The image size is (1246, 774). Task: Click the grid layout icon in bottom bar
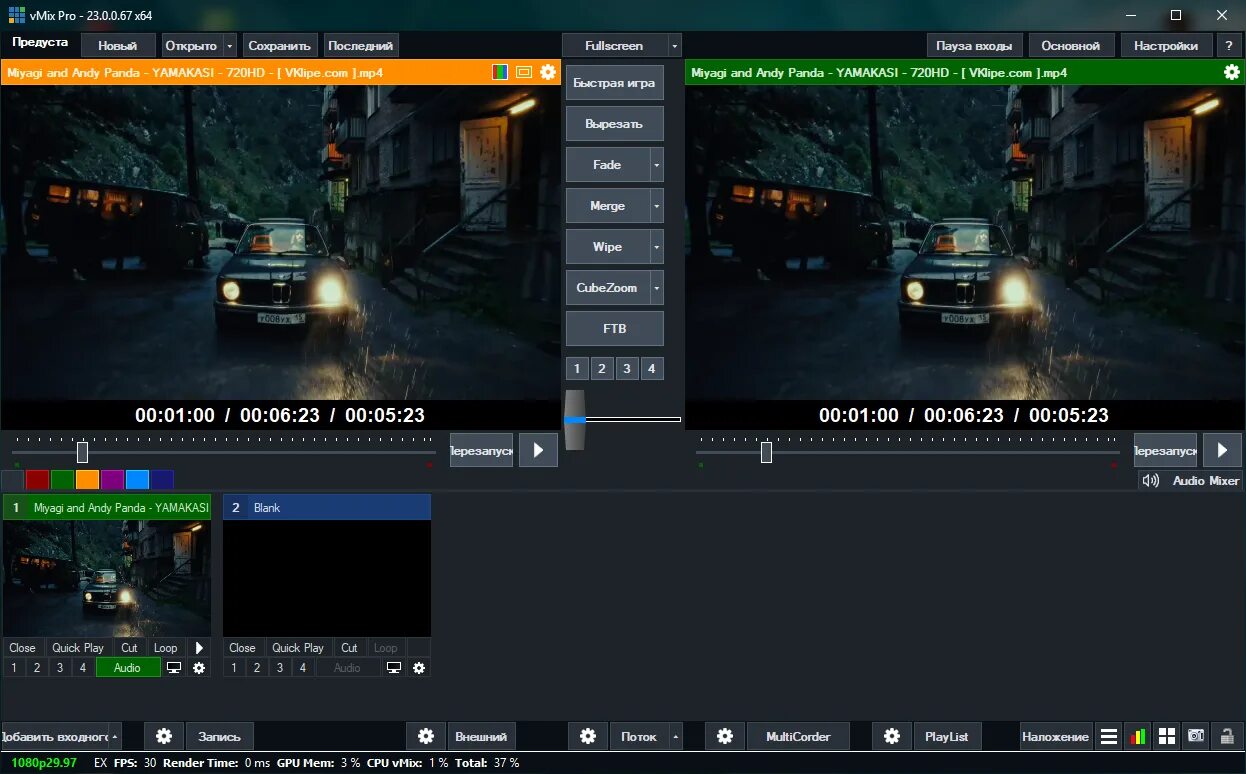point(1167,736)
